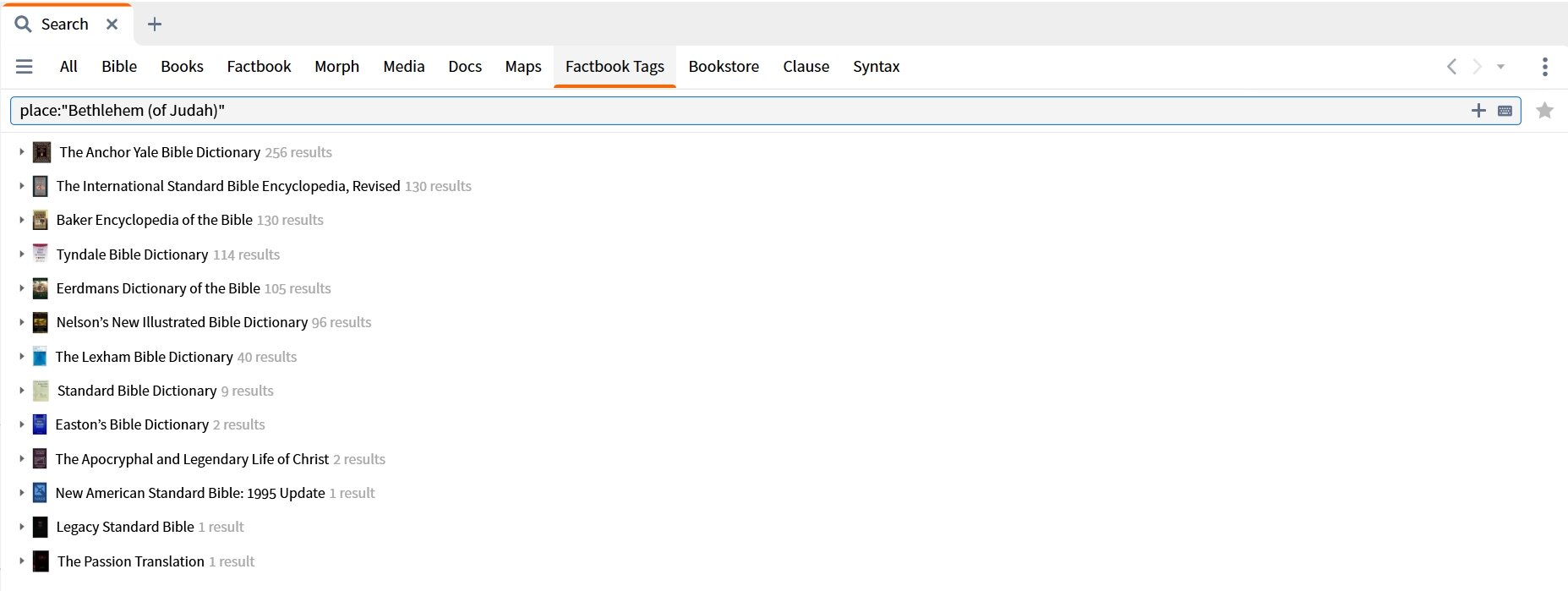Expand The Lexham Bible Dictionary results
Viewport: 1568px width, 591px height.
[x=21, y=357]
